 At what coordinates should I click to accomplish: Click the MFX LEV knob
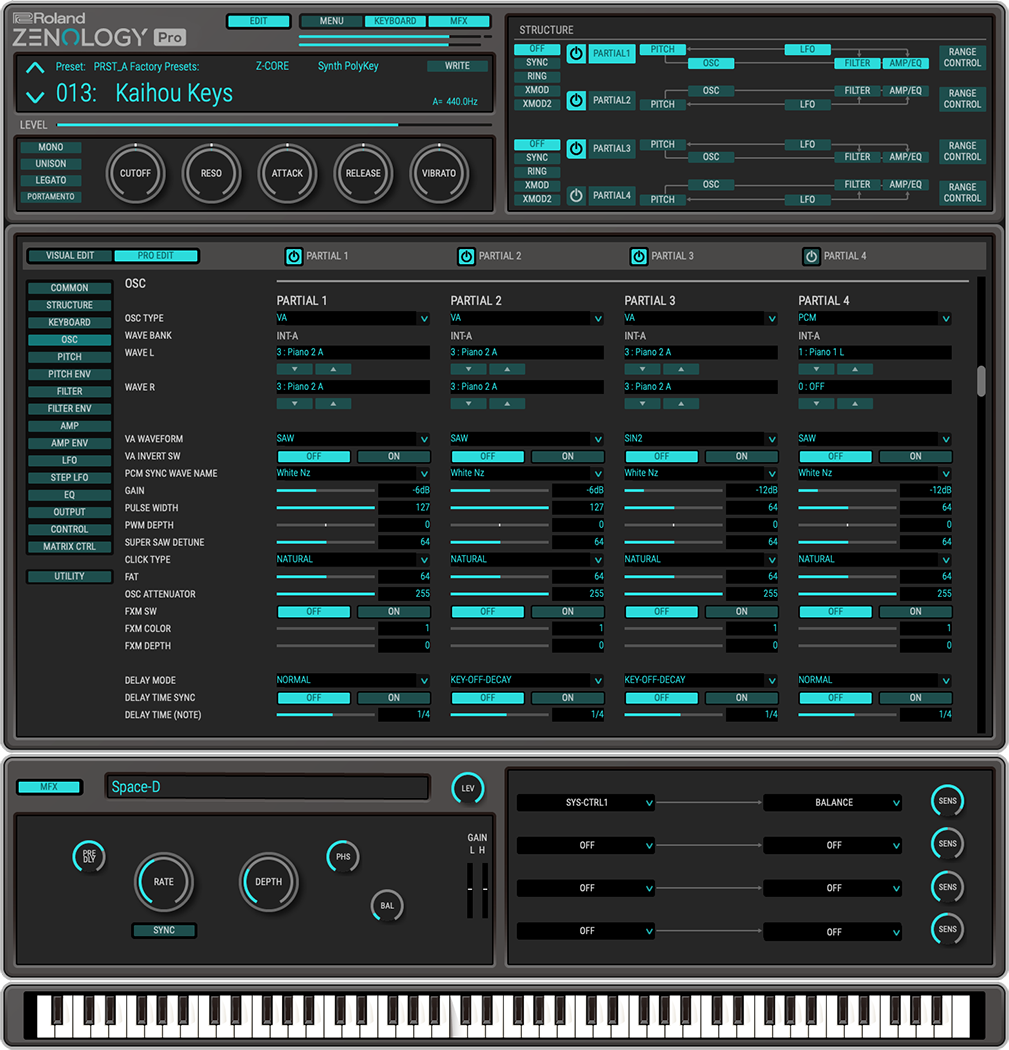468,788
